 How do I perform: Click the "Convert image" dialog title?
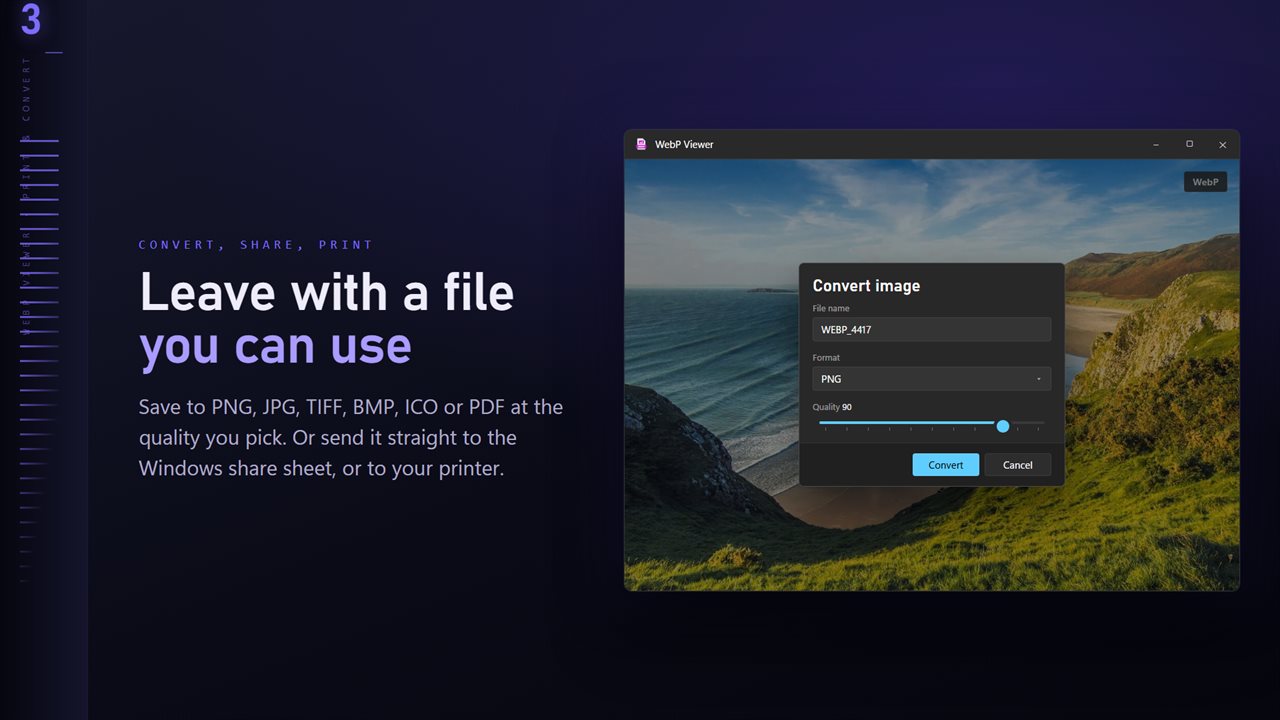[866, 286]
